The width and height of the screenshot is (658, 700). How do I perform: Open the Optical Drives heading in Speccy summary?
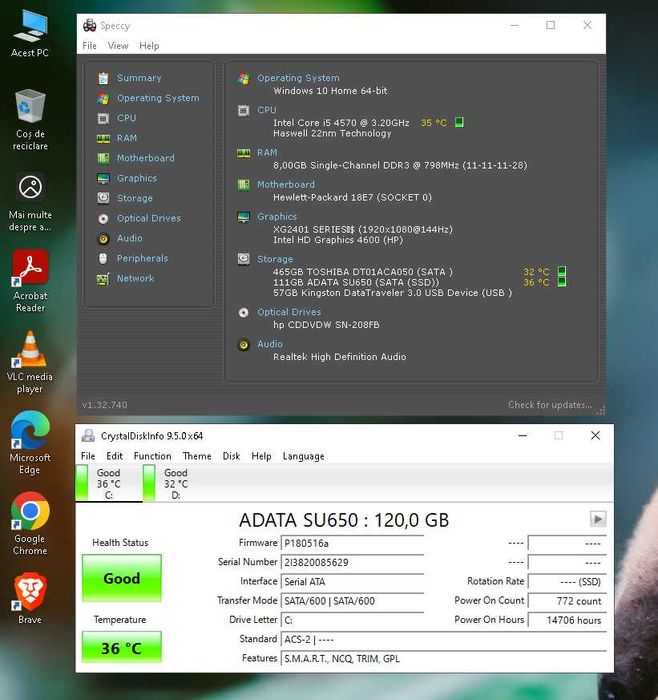pyautogui.click(x=289, y=312)
